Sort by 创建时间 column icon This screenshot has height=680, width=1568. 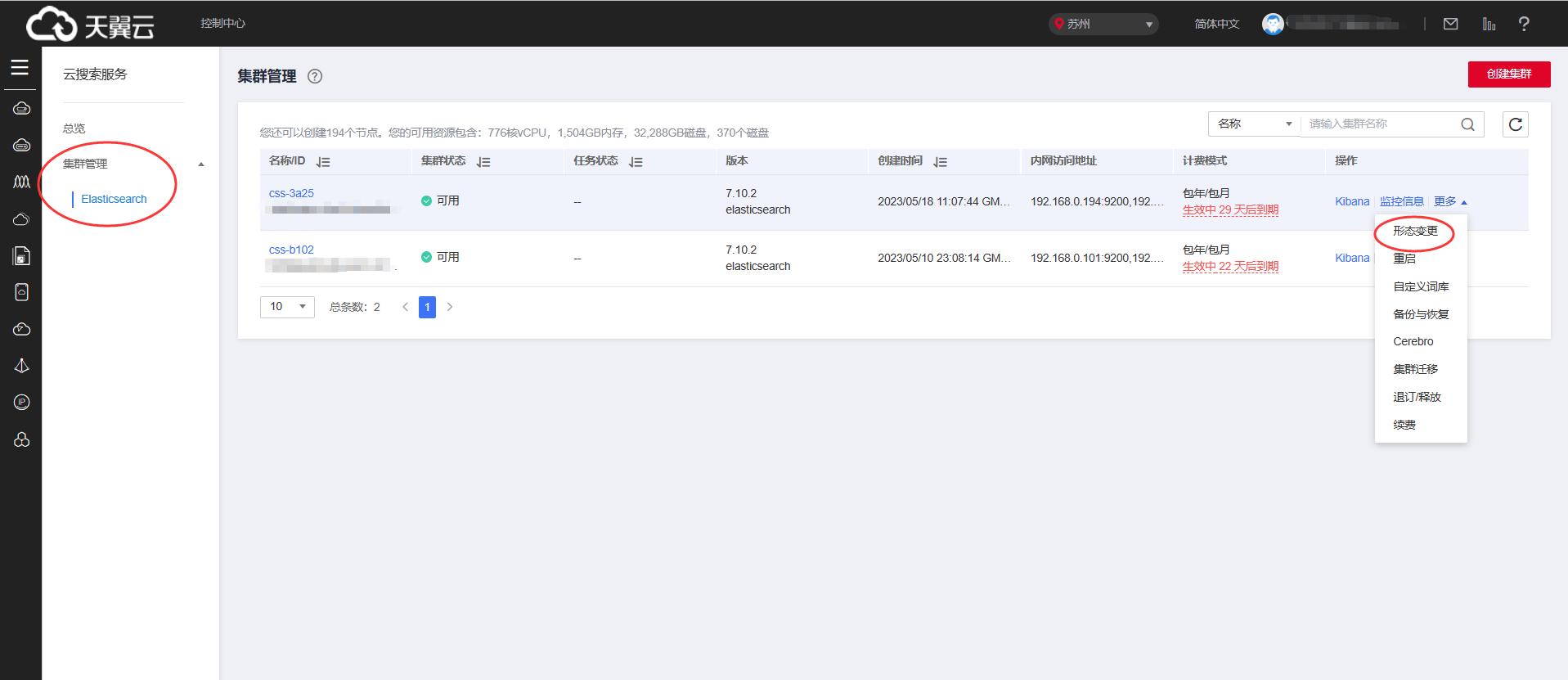pos(940,162)
